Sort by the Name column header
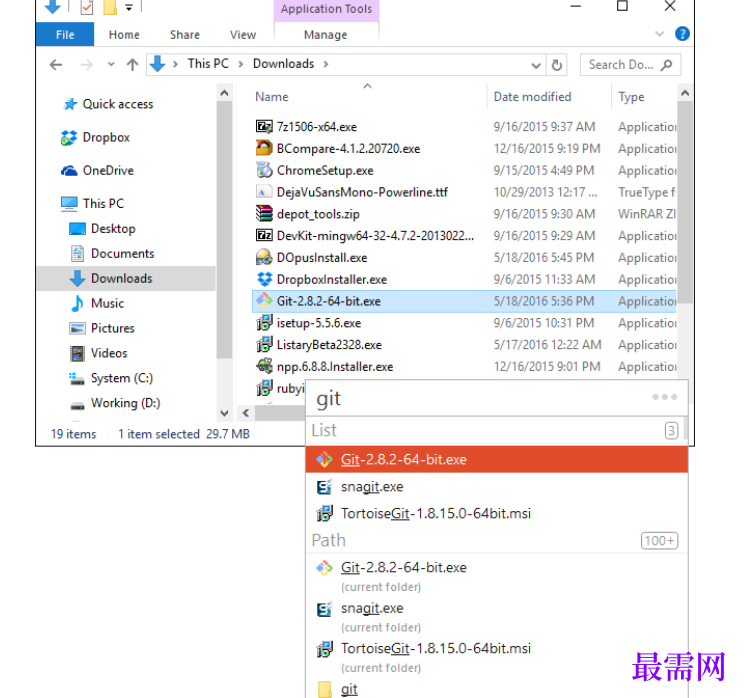The height and width of the screenshot is (698, 744). click(271, 97)
